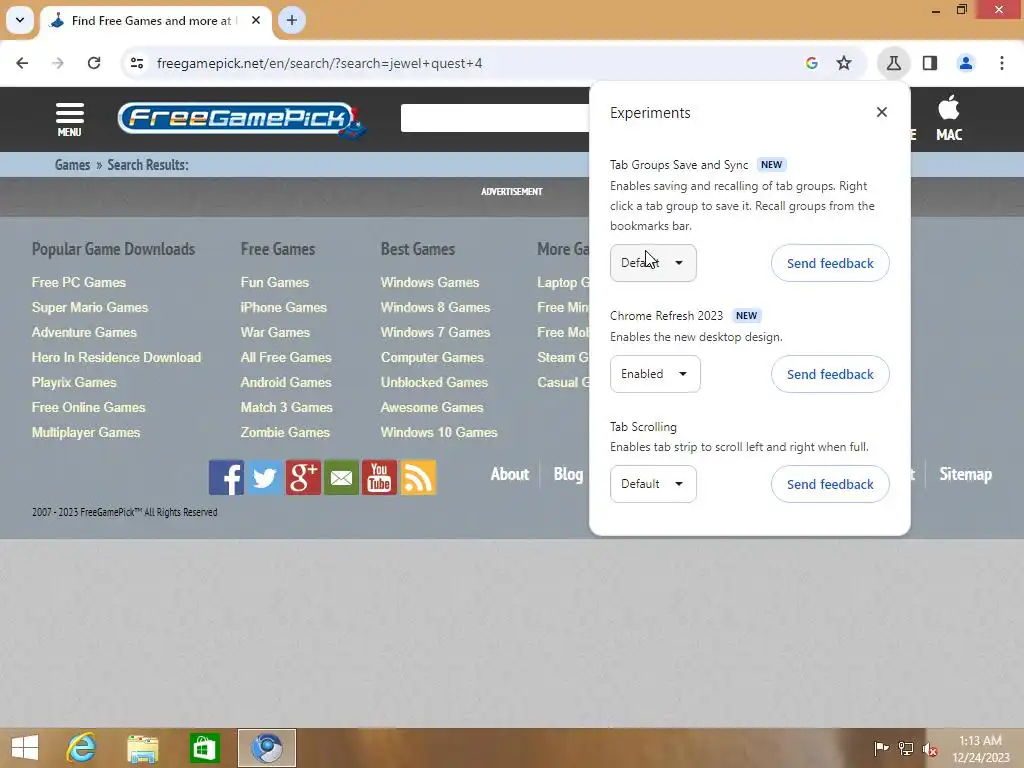Open Windows 7 Games link
This screenshot has width=1024, height=768.
pos(436,332)
